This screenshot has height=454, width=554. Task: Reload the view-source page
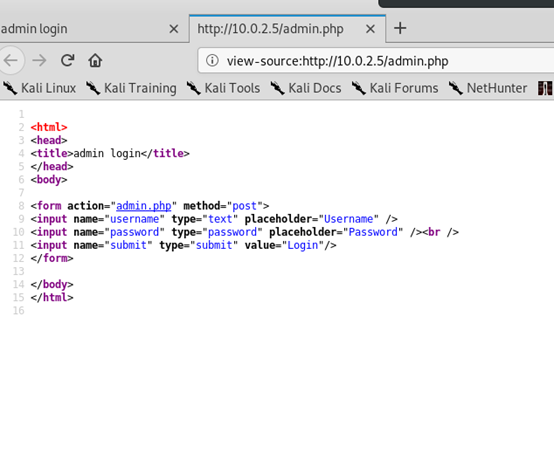point(67,60)
